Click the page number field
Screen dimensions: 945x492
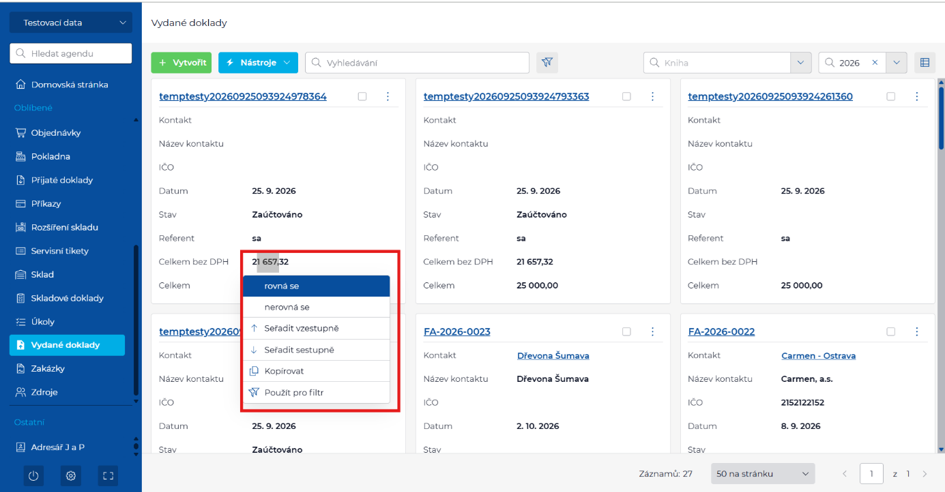click(871, 474)
